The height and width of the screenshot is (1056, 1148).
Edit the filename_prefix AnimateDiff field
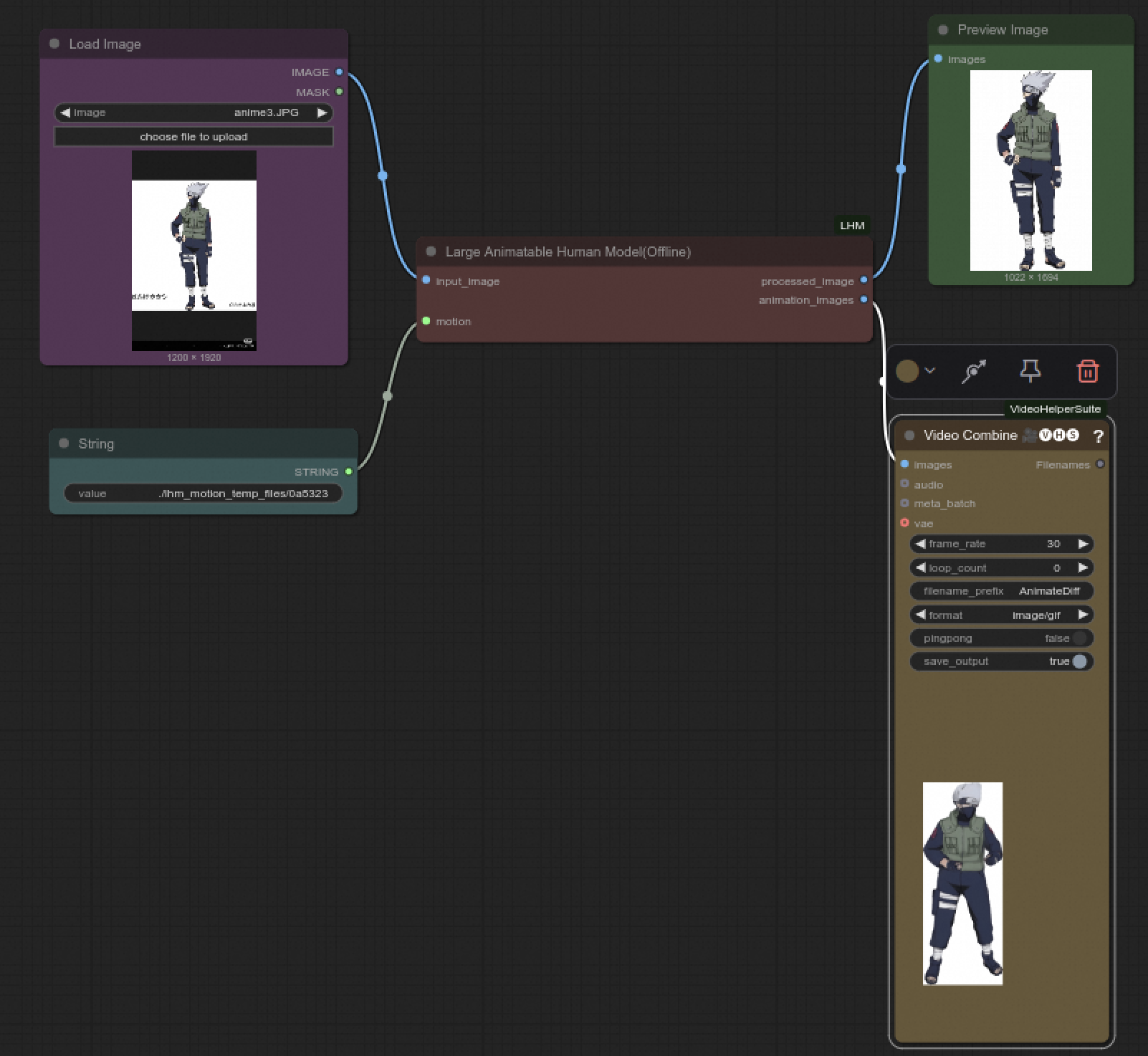1002,591
